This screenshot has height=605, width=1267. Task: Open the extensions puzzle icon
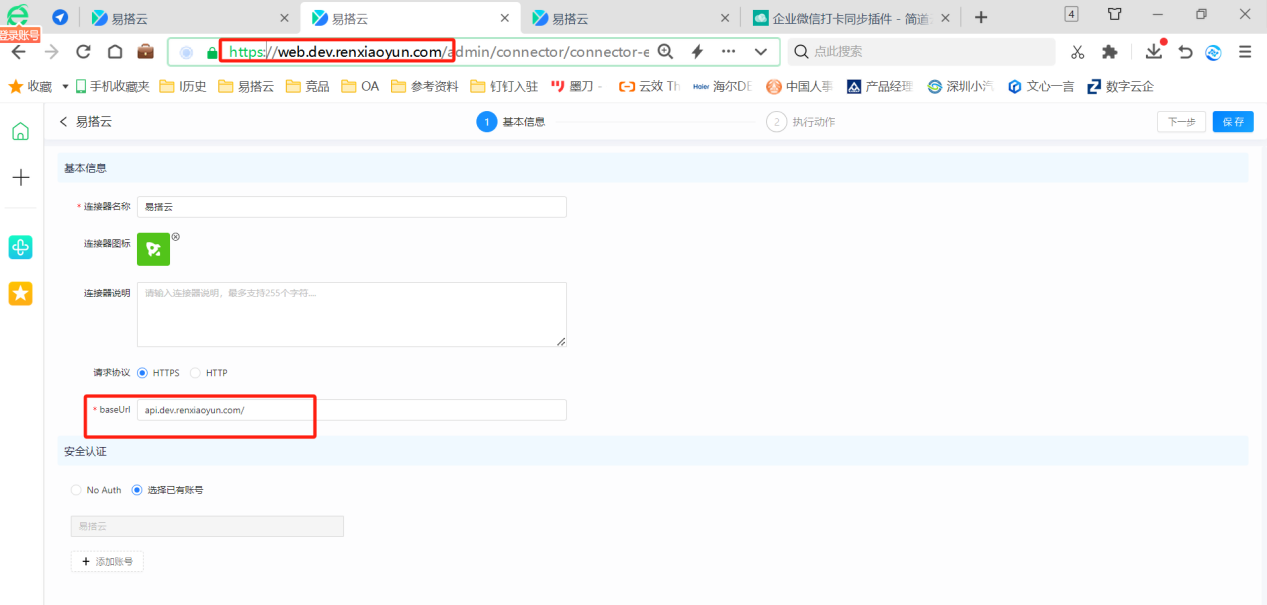pos(1109,52)
